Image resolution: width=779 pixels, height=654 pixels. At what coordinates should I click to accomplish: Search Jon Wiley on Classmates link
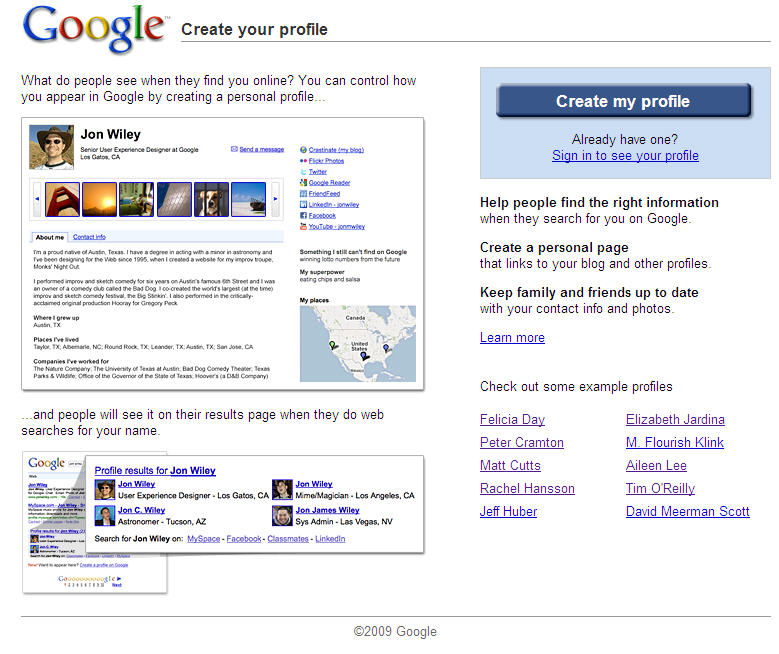point(288,539)
